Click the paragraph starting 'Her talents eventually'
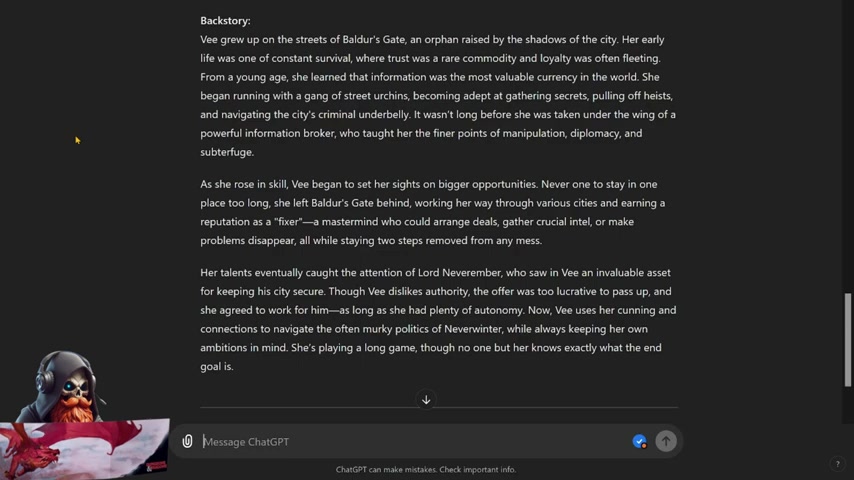This screenshot has width=854, height=480. click(438, 319)
